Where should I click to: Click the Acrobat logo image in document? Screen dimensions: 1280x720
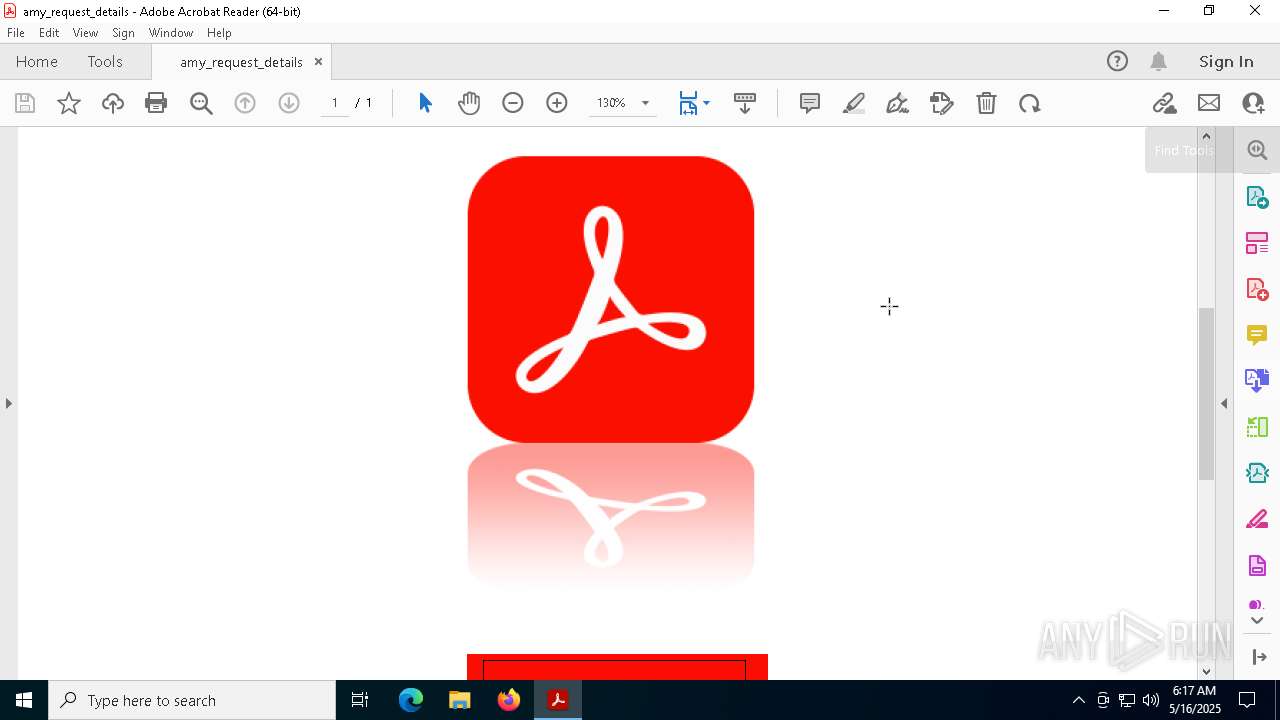tap(611, 299)
